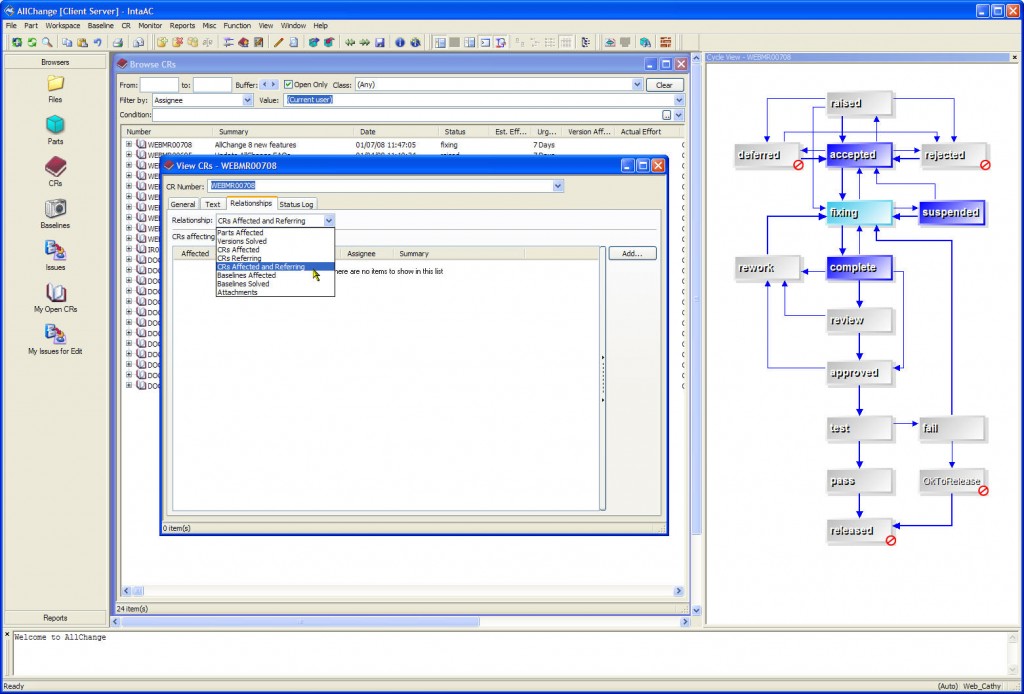Click the fixing state node

(858, 213)
